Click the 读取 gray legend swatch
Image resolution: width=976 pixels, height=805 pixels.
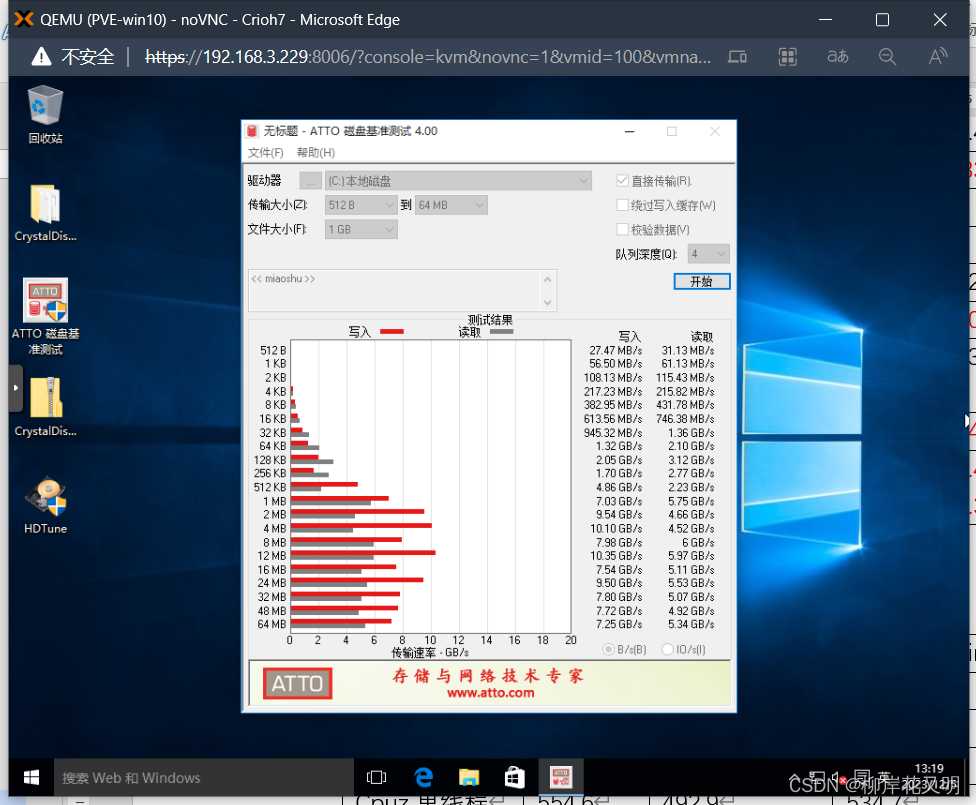(x=501, y=331)
